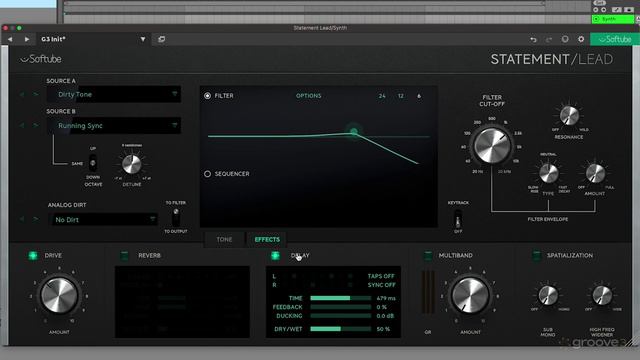
Task: Adjust the Delay Ducking slider
Action: pyautogui.click(x=340, y=316)
